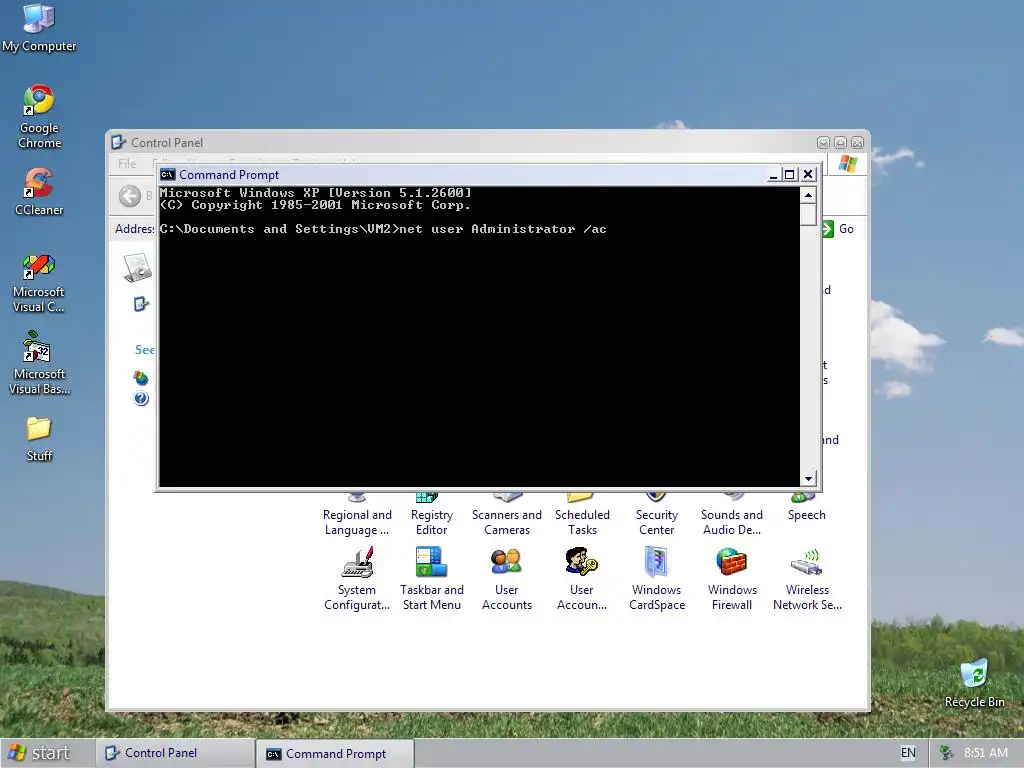1024x768 pixels.
Task: Minimize the Command Prompt window
Action: pyautogui.click(x=773, y=174)
